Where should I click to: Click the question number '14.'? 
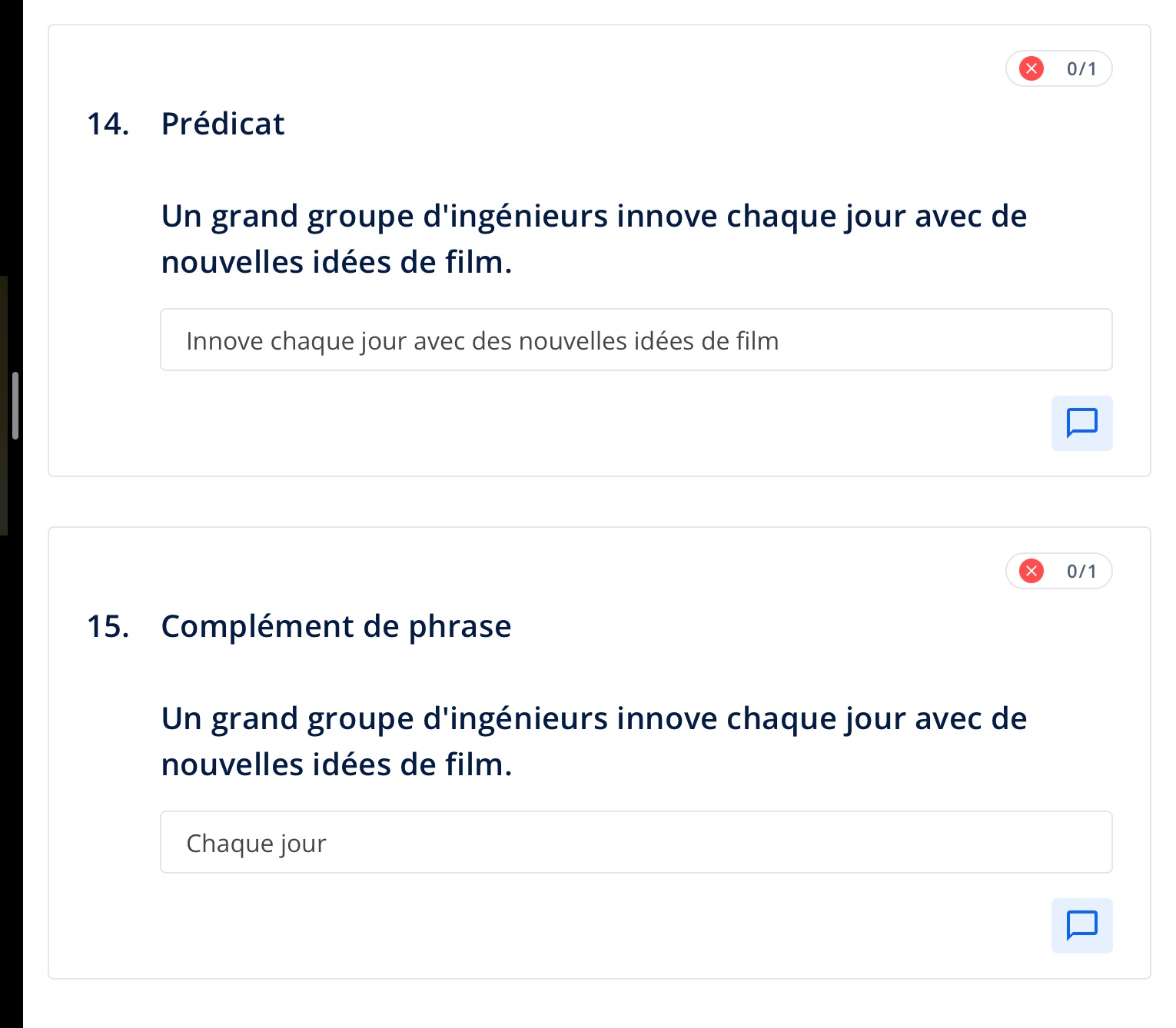108,124
